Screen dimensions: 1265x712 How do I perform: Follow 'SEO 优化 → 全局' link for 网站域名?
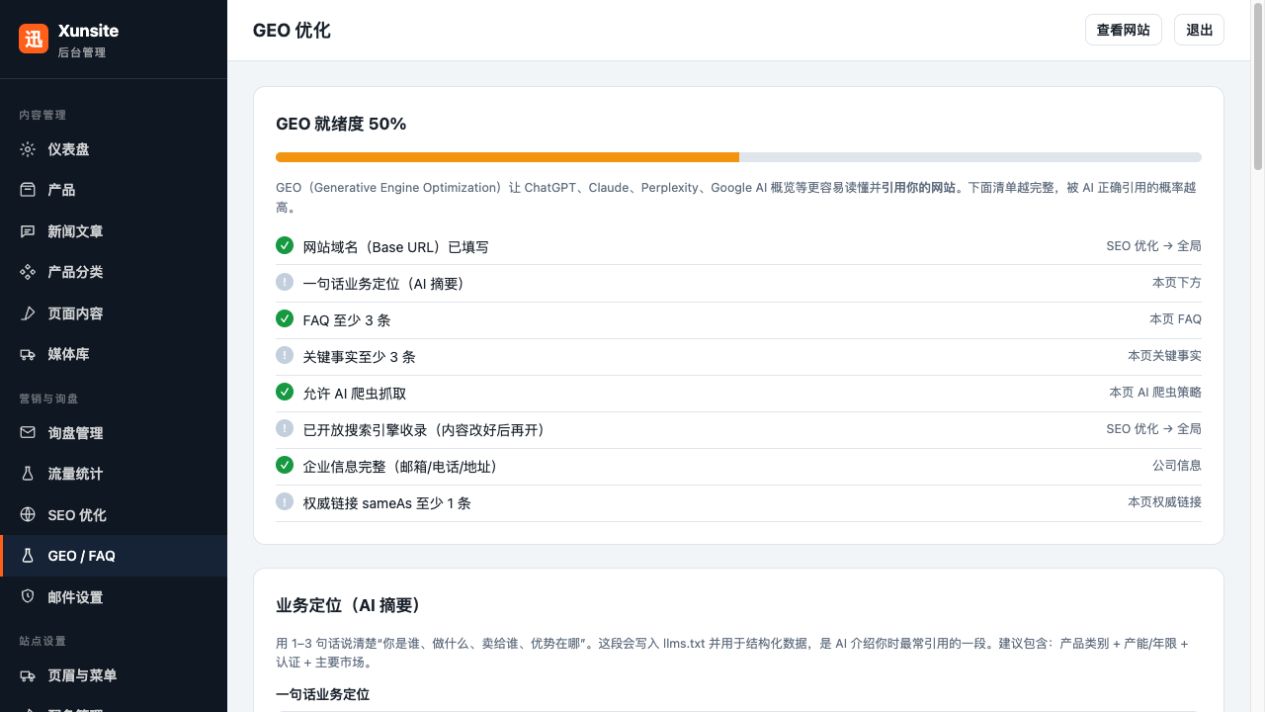(x=1153, y=245)
